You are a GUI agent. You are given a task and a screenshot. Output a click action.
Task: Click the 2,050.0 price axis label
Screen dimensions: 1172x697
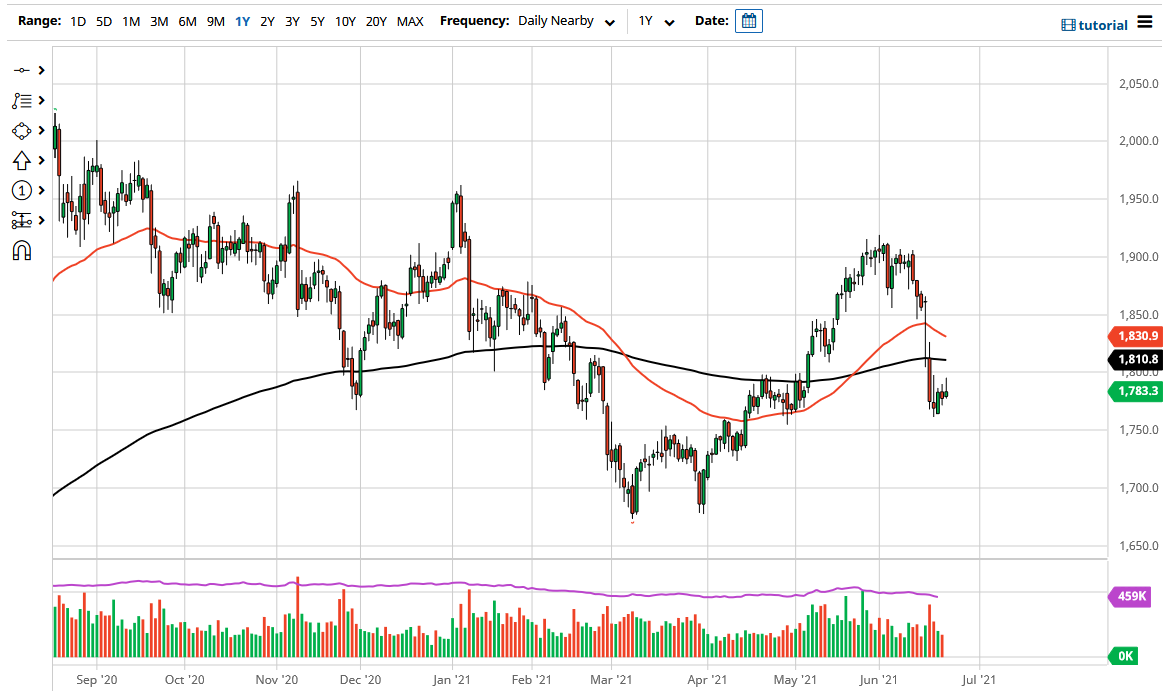tap(1138, 84)
